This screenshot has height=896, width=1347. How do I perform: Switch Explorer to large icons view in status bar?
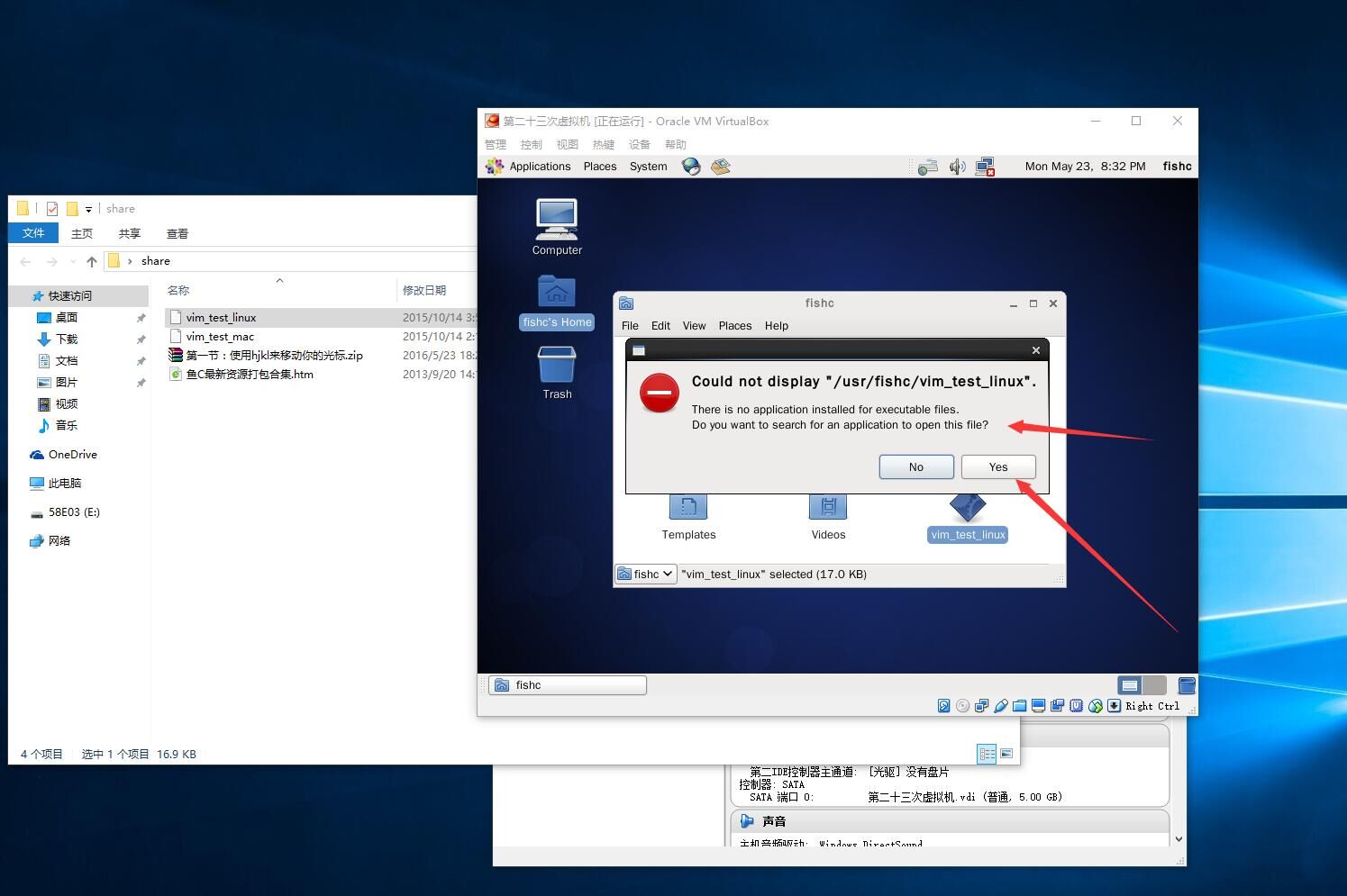click(1006, 754)
